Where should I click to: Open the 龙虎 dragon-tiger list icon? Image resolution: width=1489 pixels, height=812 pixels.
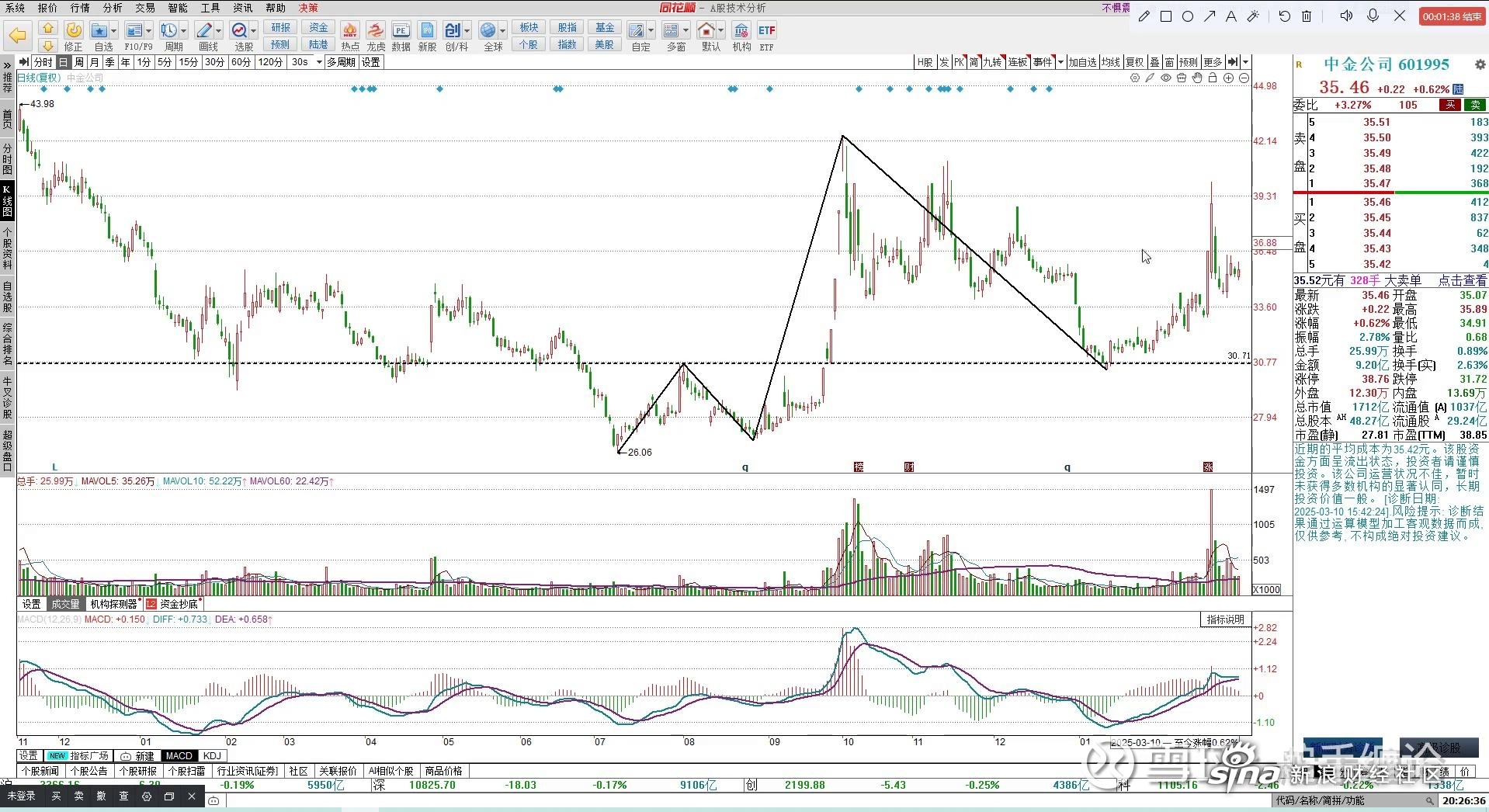click(x=376, y=30)
